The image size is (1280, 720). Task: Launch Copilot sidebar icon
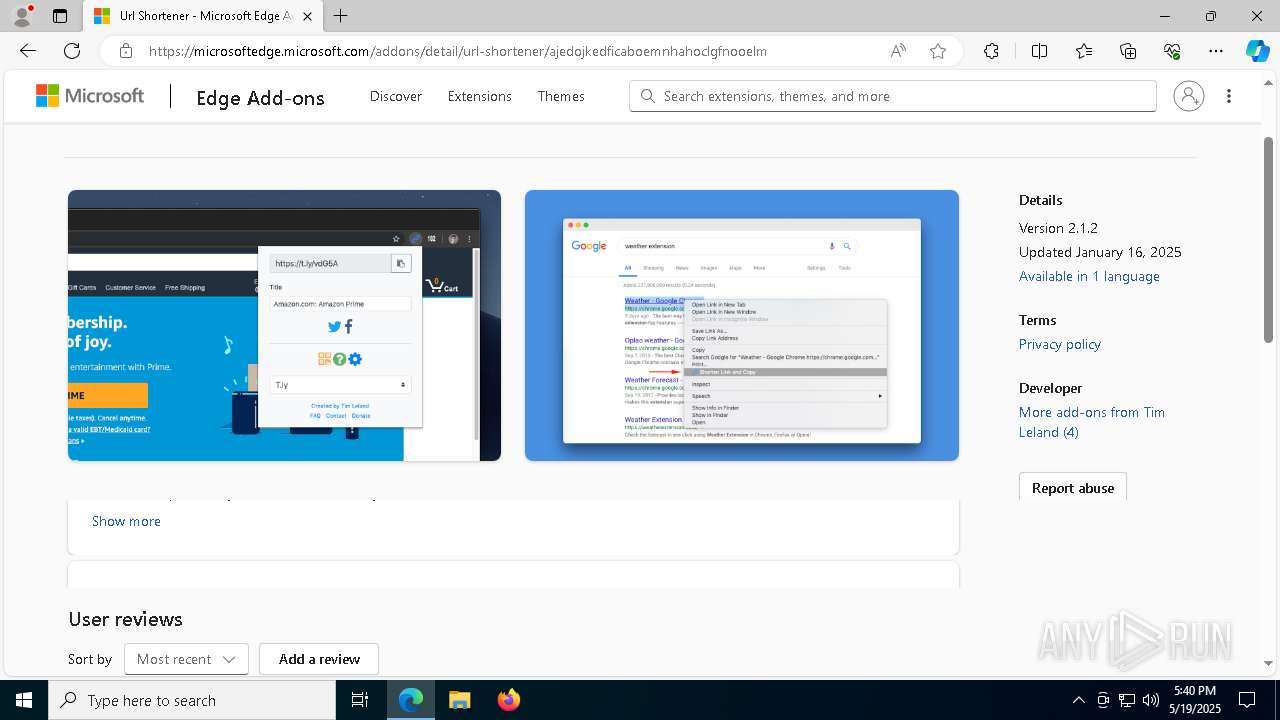[1257, 51]
